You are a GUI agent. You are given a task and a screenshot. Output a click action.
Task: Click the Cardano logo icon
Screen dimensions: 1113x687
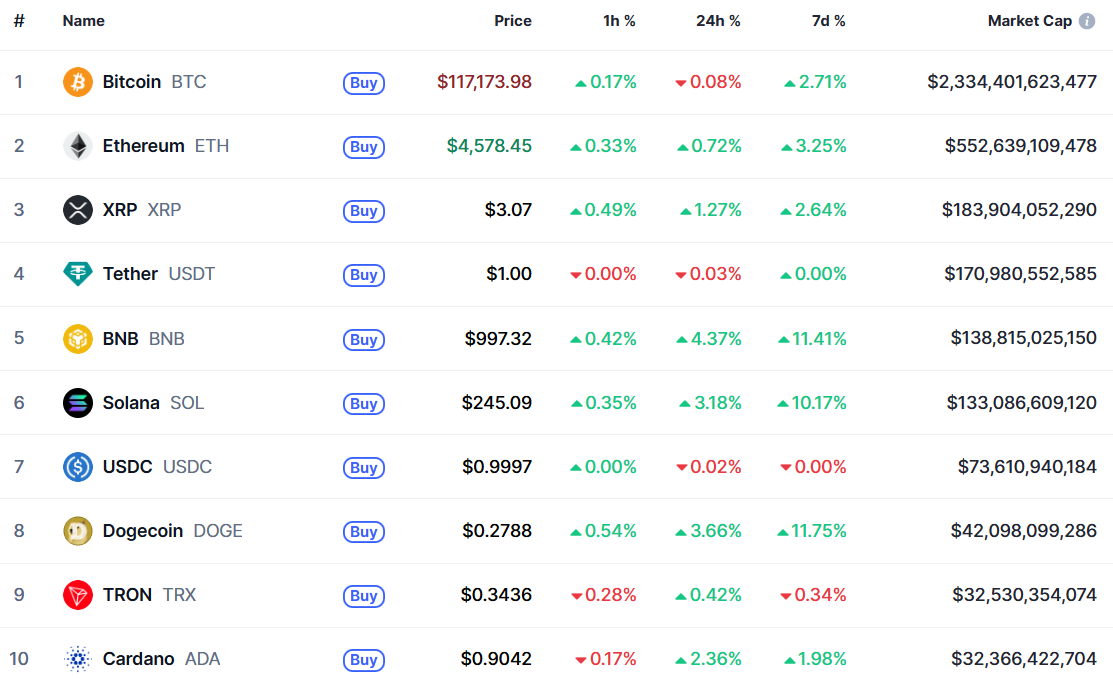78,659
